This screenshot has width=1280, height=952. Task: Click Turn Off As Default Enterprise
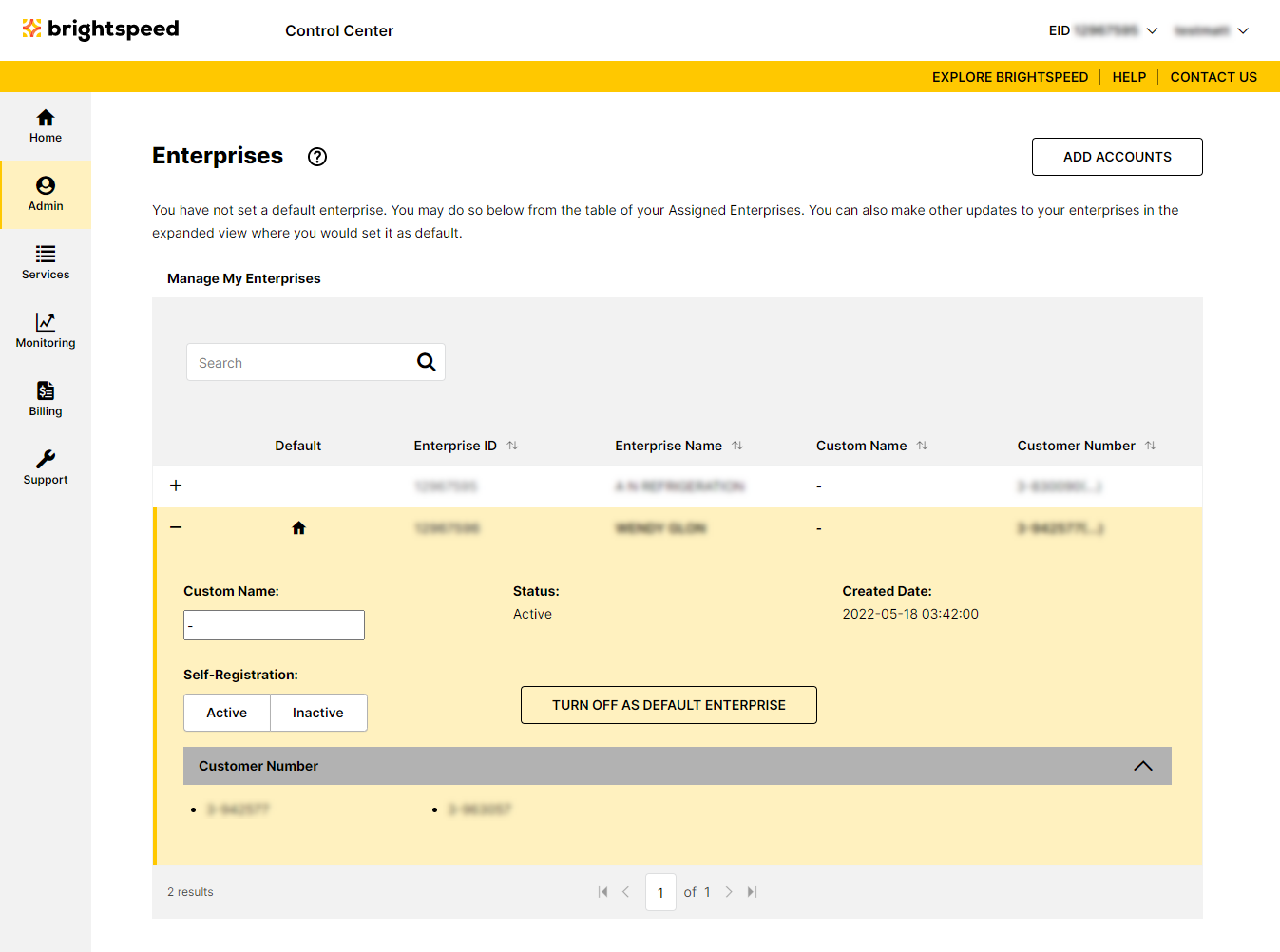pyautogui.click(x=669, y=705)
